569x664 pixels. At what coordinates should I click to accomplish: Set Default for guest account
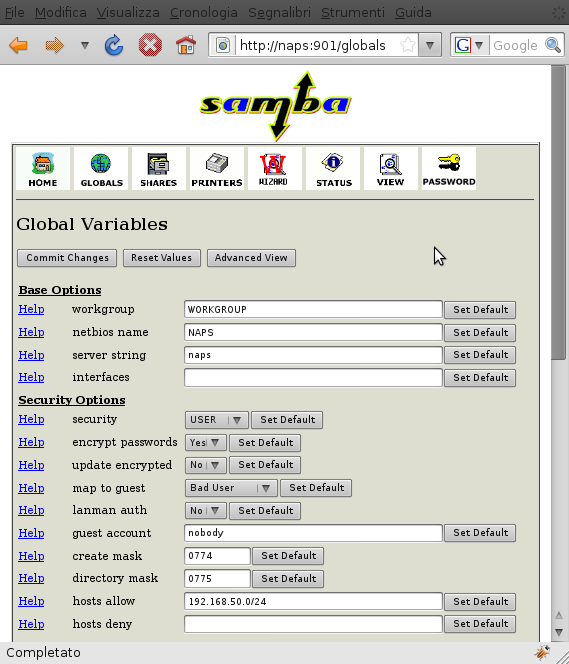tap(480, 533)
